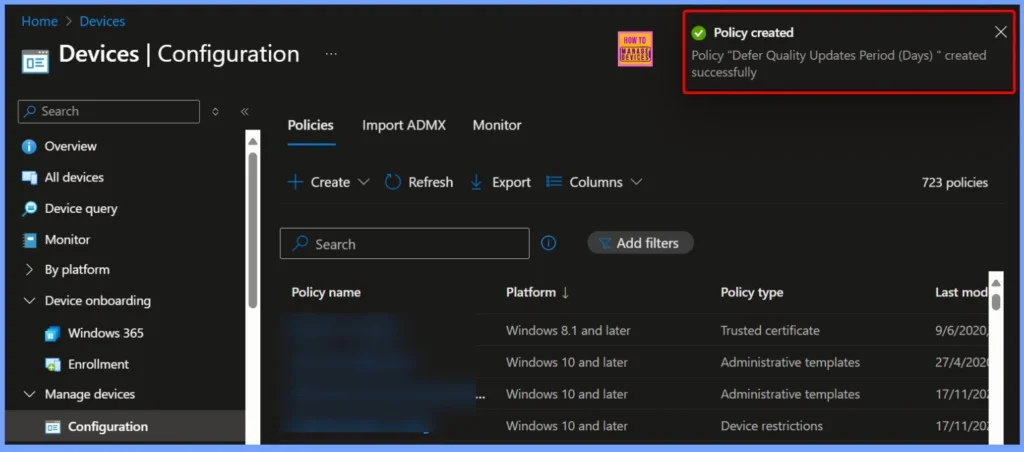This screenshot has width=1024, height=452.
Task: Go to Home breadcrumb link
Action: pos(39,20)
